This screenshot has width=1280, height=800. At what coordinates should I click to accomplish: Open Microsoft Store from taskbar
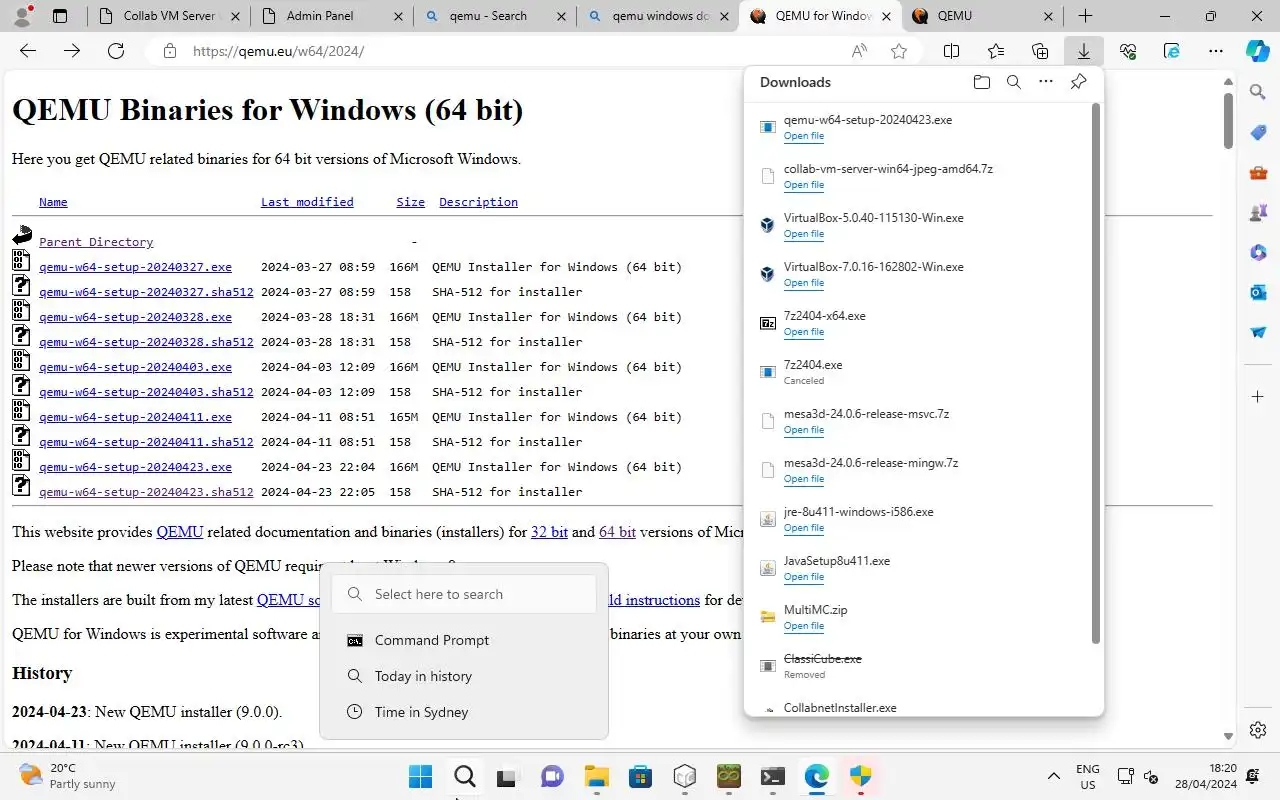click(641, 776)
